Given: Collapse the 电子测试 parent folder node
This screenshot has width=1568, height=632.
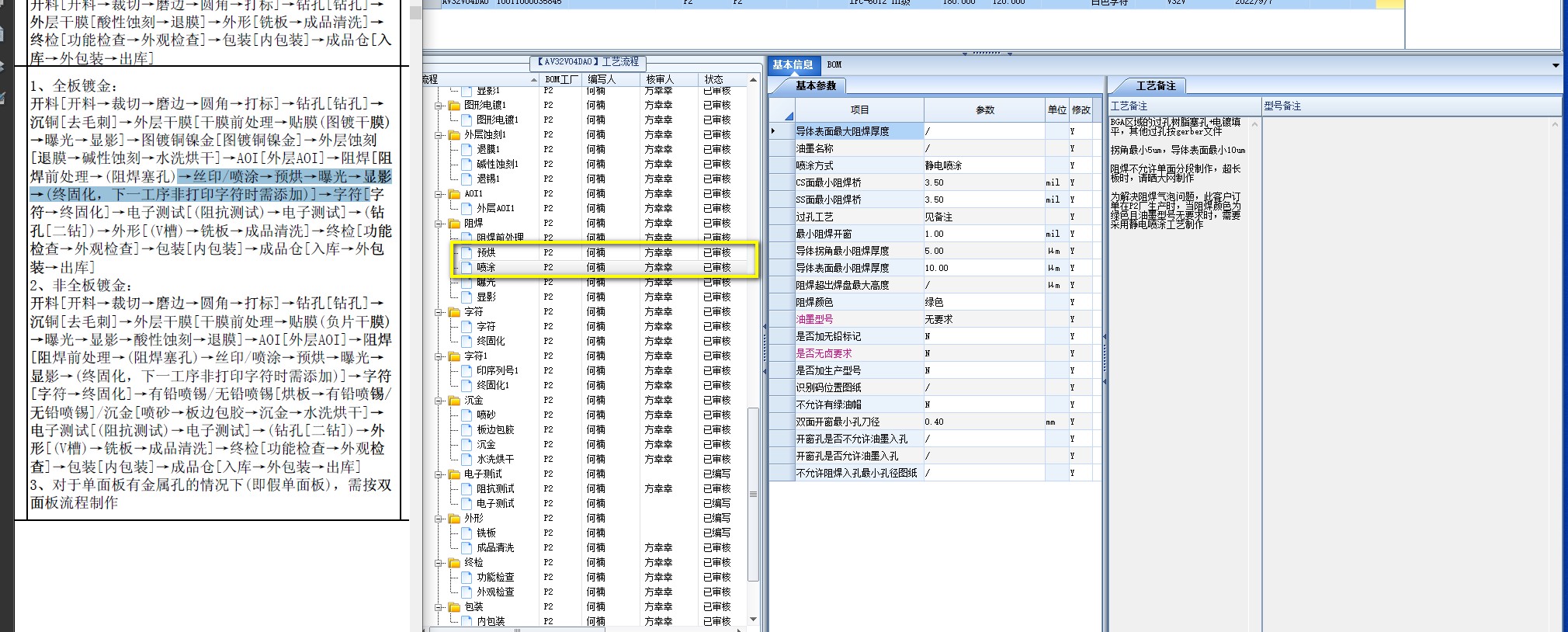Looking at the screenshot, I should [x=439, y=474].
